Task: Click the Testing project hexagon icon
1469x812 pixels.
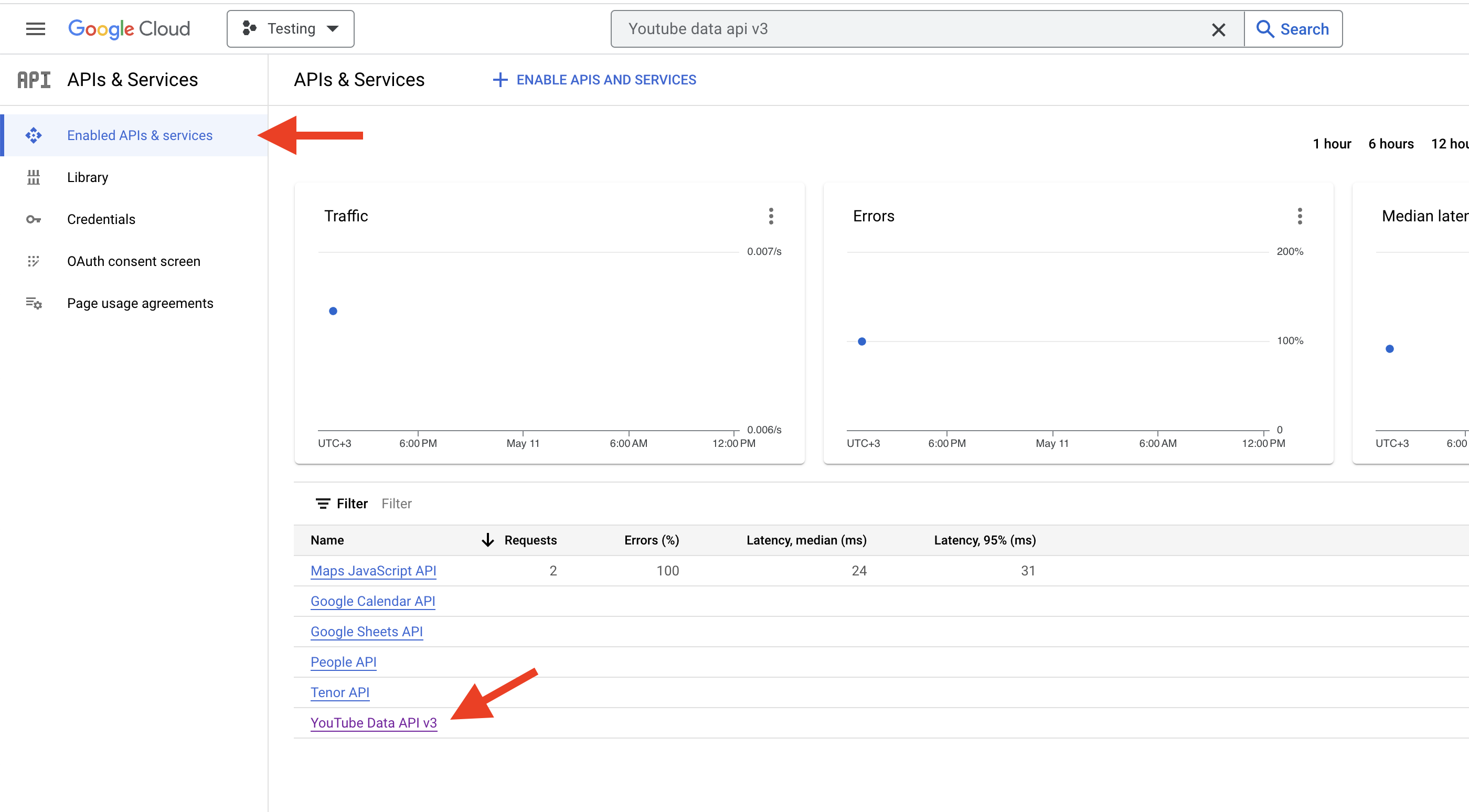Action: coord(249,28)
